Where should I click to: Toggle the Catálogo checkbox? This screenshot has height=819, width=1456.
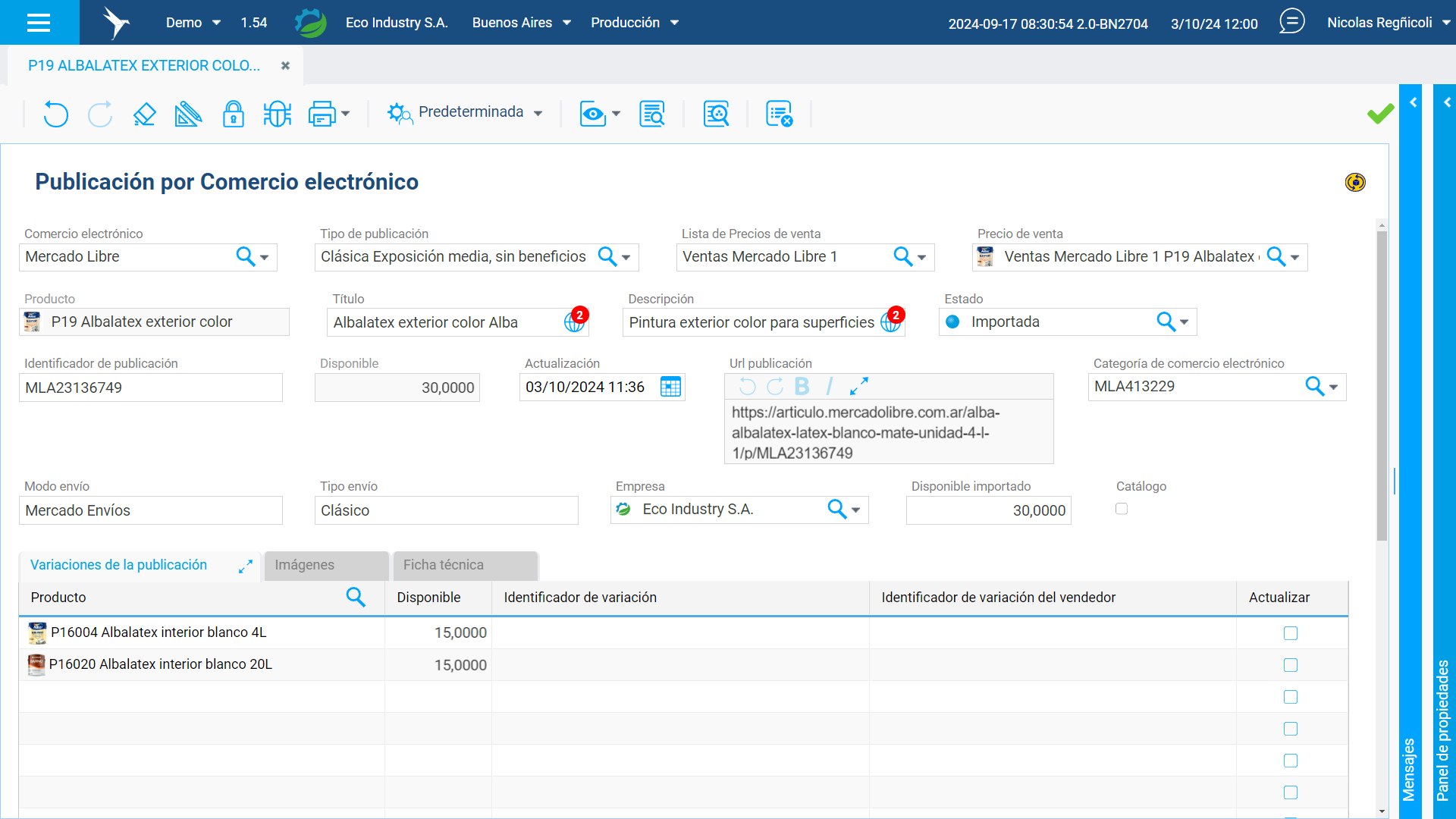click(1122, 509)
